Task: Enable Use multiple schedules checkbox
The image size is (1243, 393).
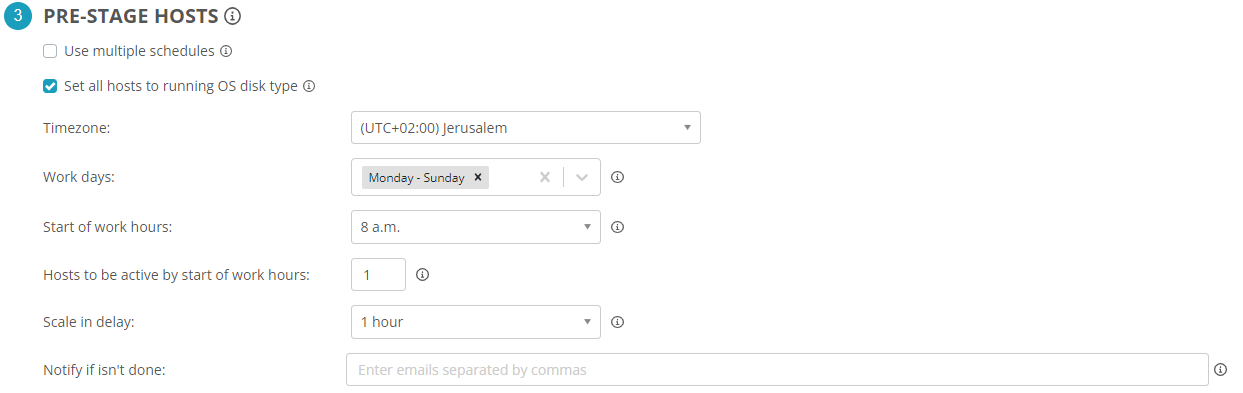Action: [x=50, y=51]
